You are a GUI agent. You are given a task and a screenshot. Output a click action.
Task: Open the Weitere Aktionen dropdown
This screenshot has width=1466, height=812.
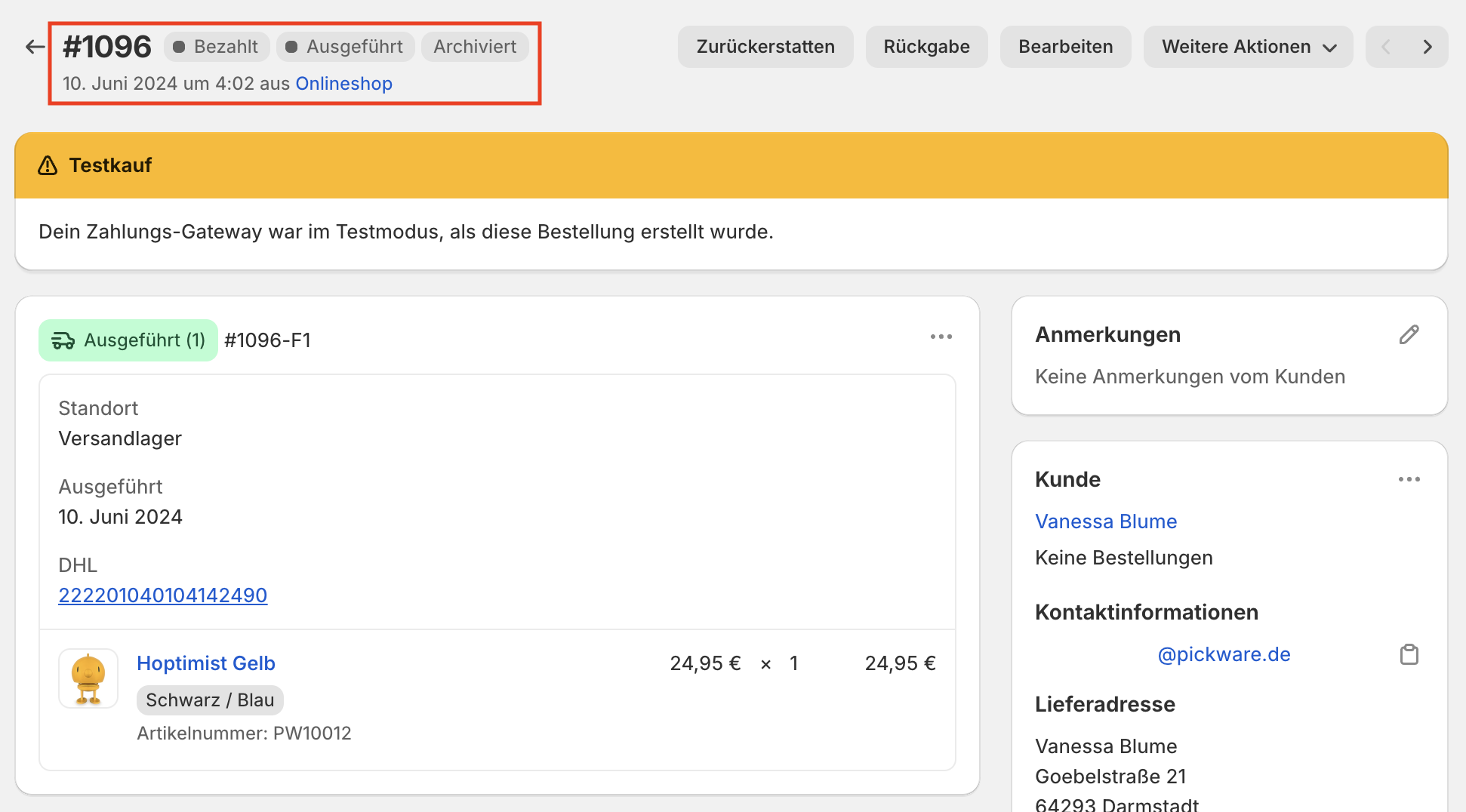[x=1247, y=46]
